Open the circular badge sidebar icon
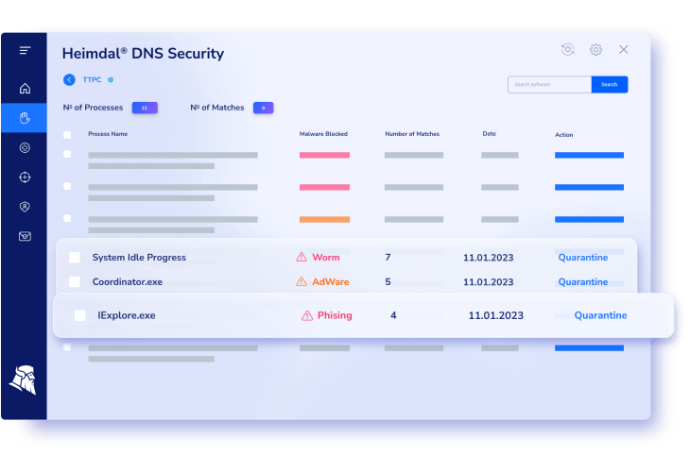 [25, 148]
